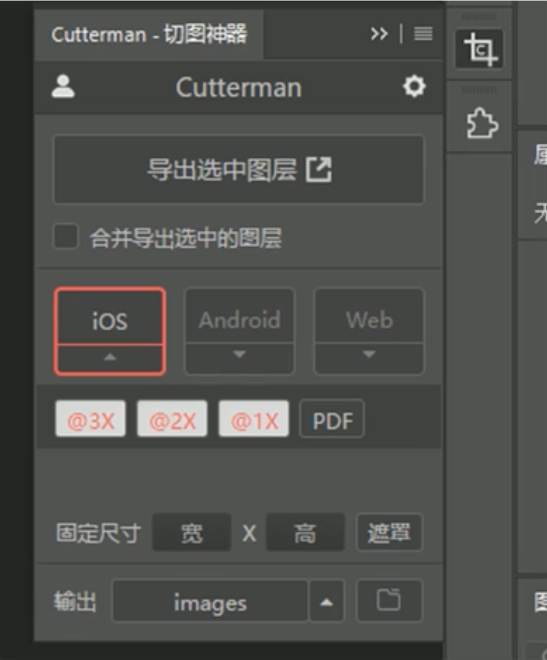Click the 宽 width input field

192,532
